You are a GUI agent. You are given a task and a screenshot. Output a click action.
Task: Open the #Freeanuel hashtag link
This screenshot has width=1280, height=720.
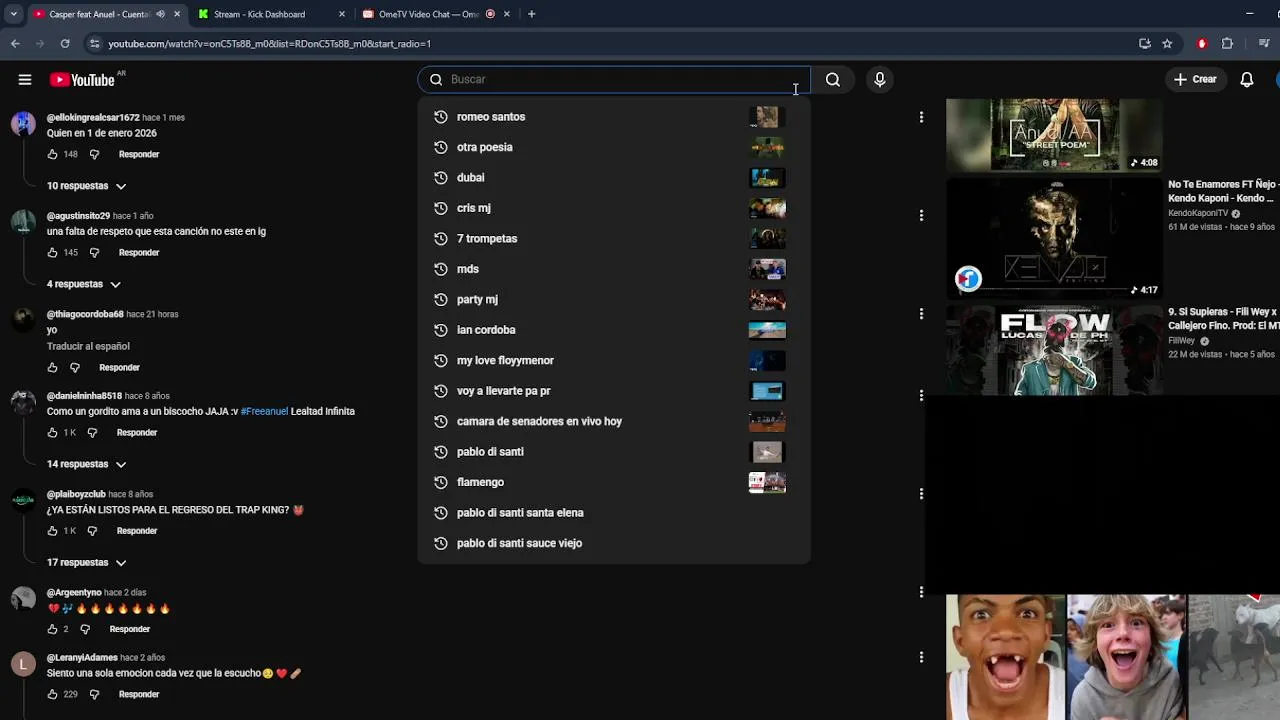[264, 411]
